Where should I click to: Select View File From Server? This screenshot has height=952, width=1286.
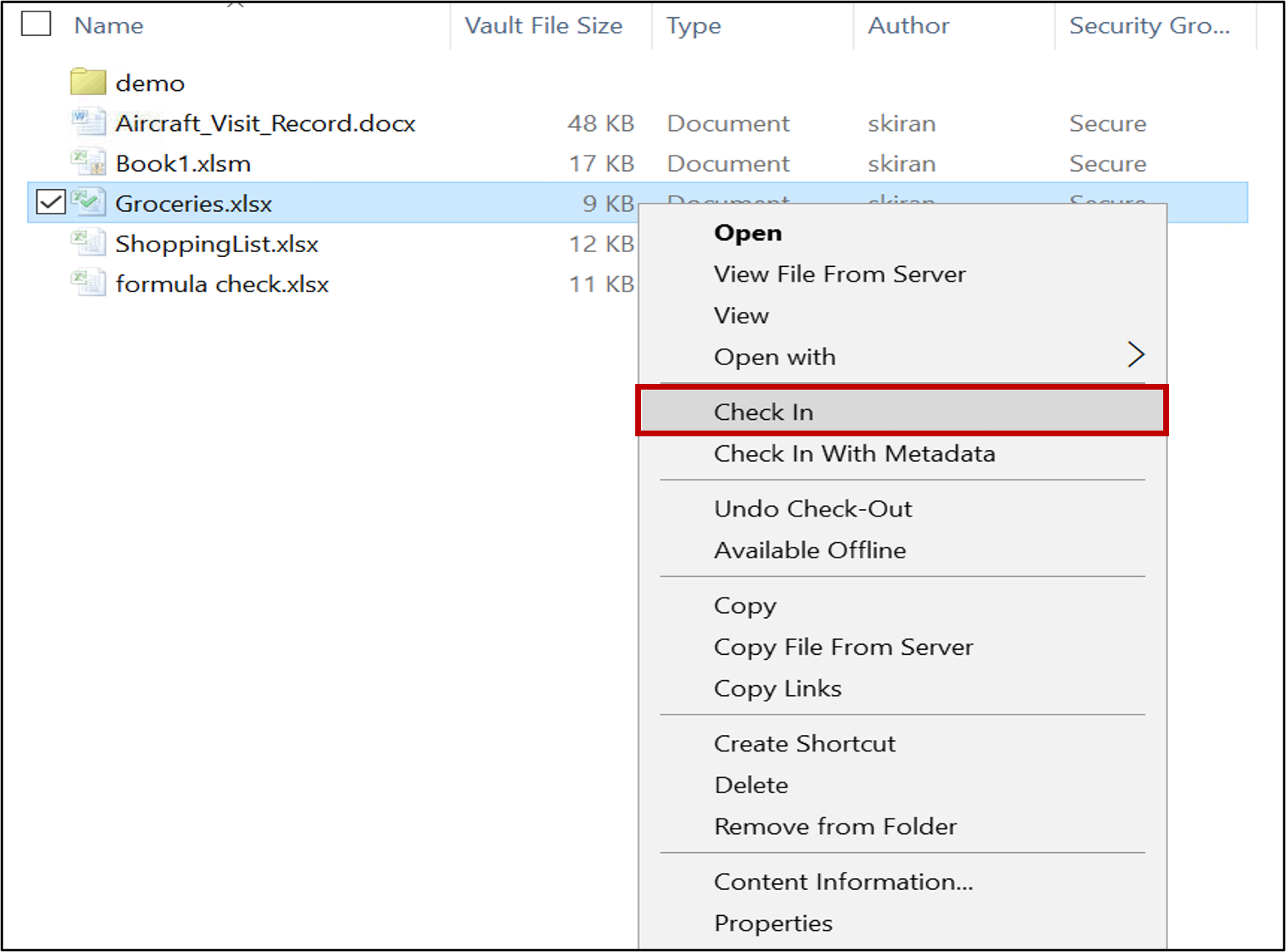839,274
